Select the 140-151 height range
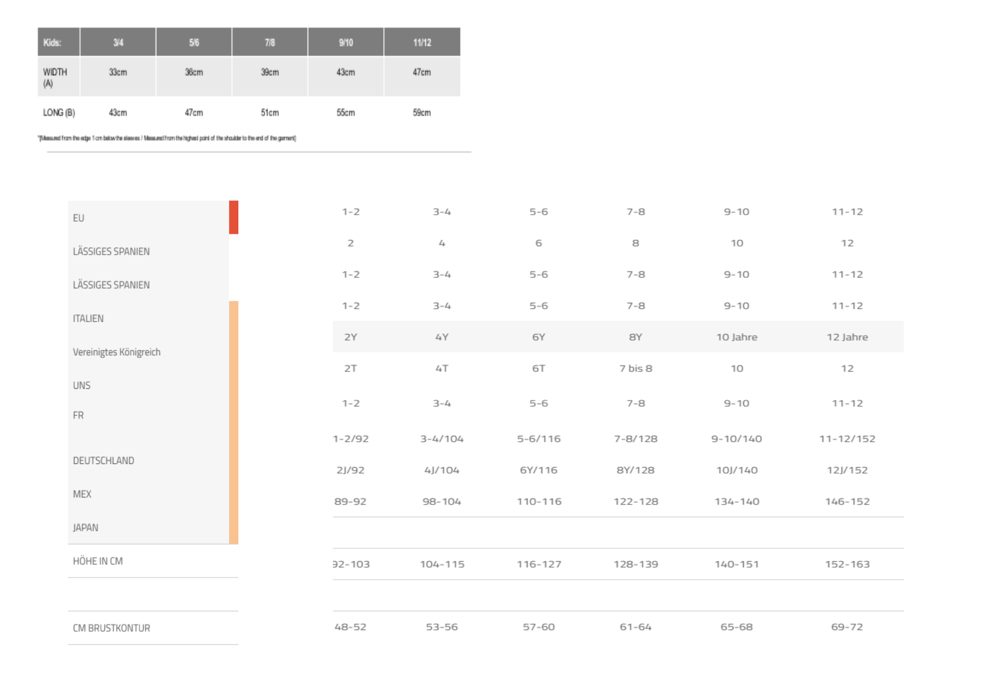 point(737,564)
